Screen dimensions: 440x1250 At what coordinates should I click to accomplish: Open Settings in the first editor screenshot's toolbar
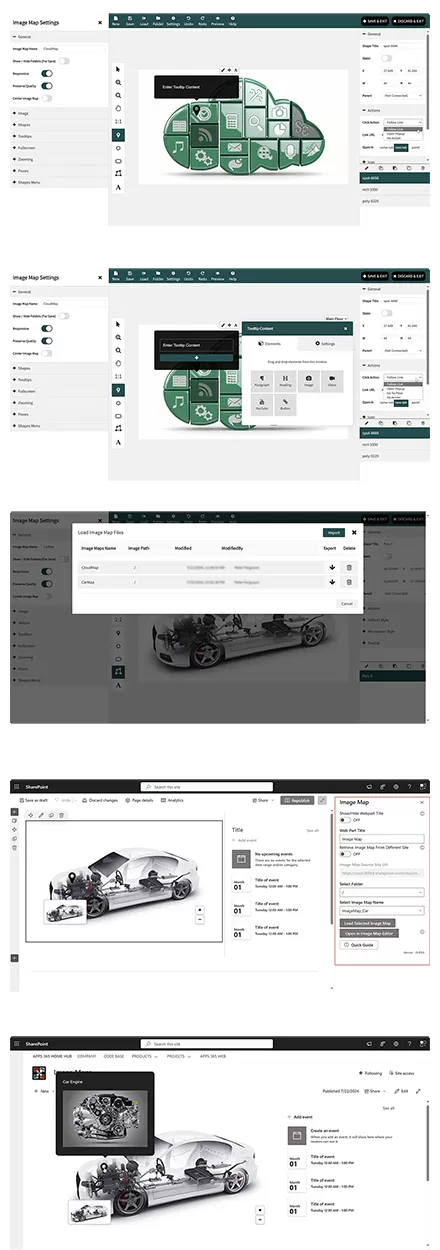click(173, 20)
